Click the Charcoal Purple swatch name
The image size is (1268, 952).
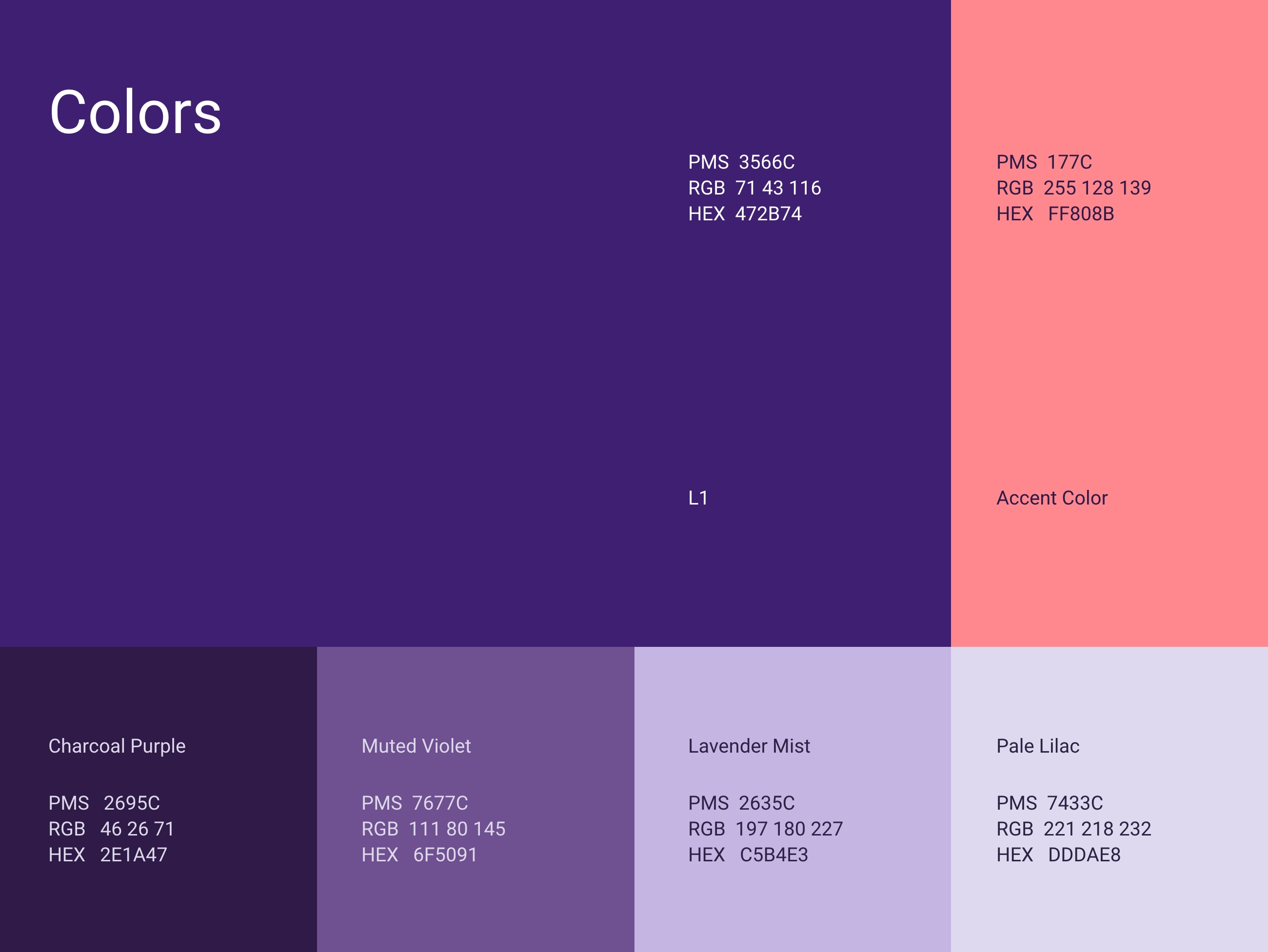coord(117,746)
